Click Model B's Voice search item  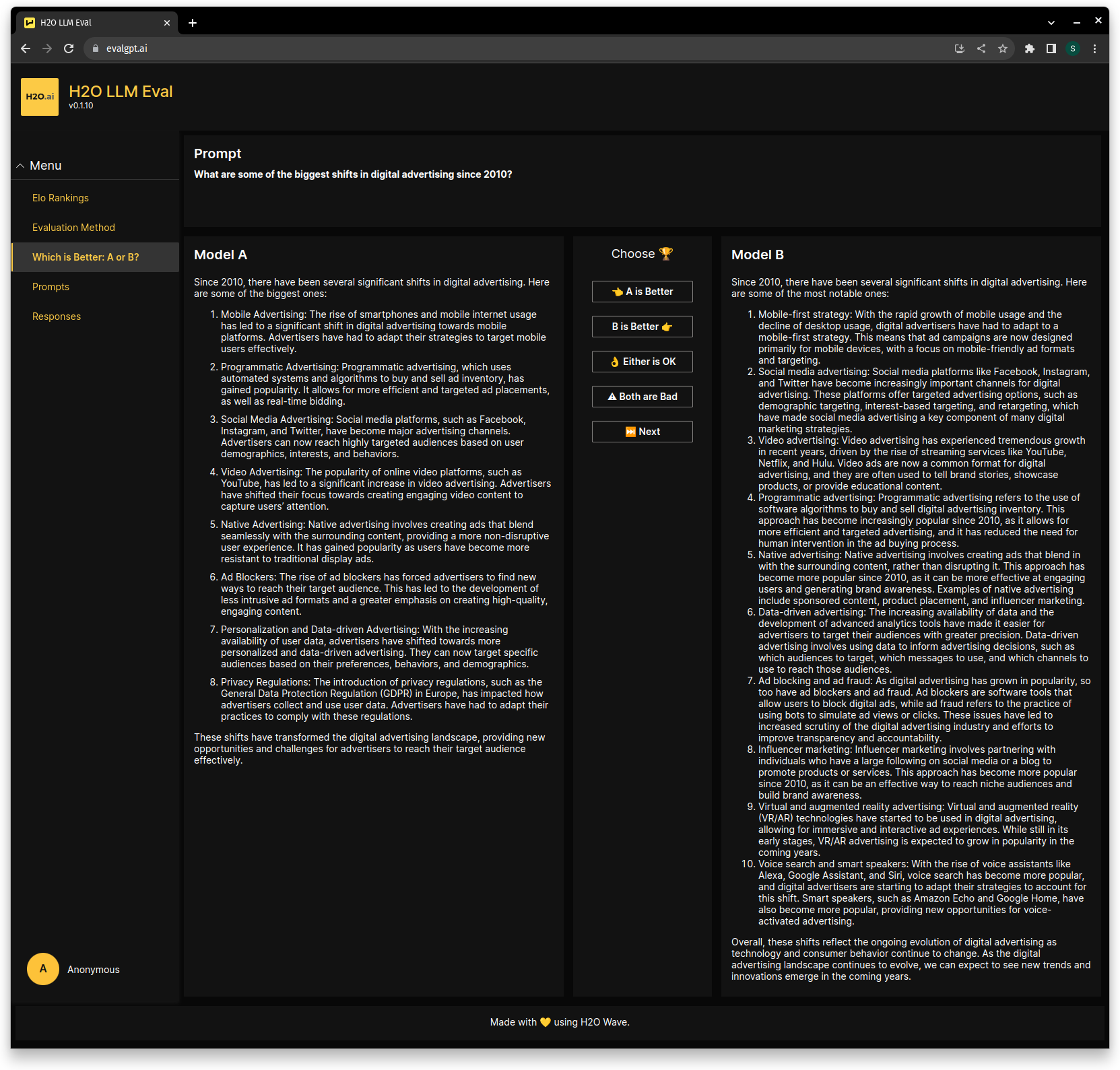point(922,893)
